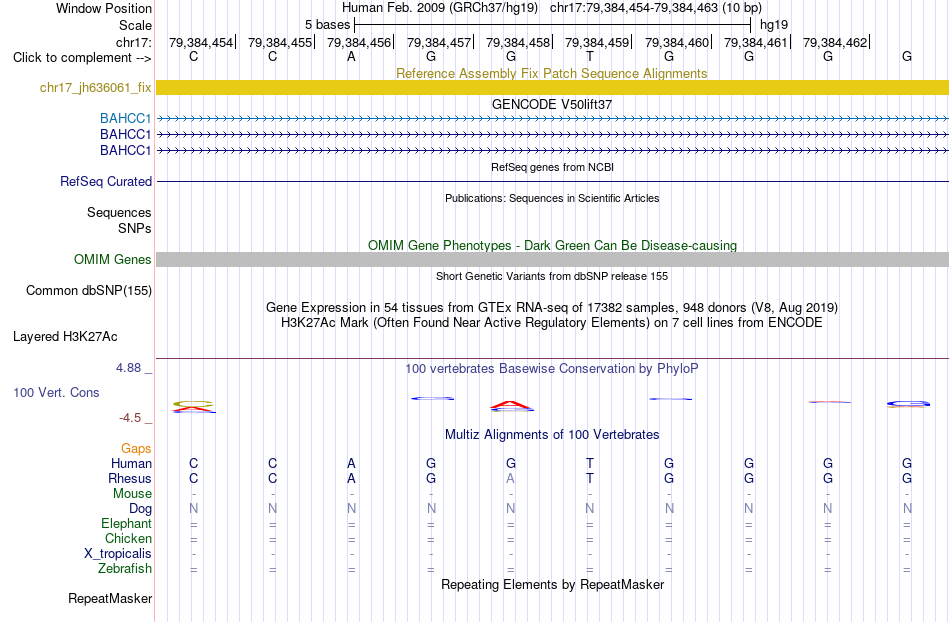The height and width of the screenshot is (622, 950).
Task: Select the X_tropicalis species label
Action: coord(118,554)
